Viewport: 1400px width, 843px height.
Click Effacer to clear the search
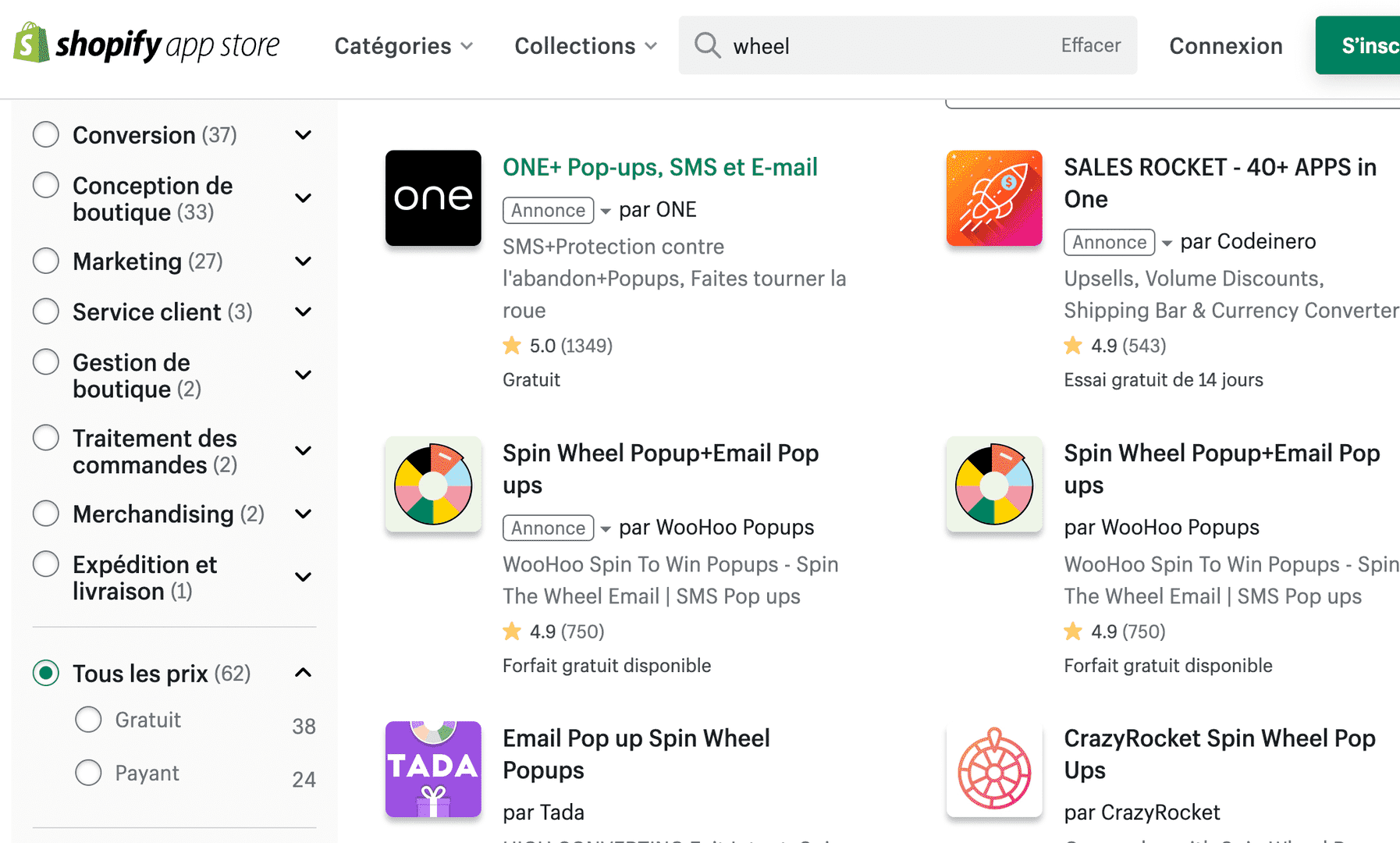pos(1090,45)
